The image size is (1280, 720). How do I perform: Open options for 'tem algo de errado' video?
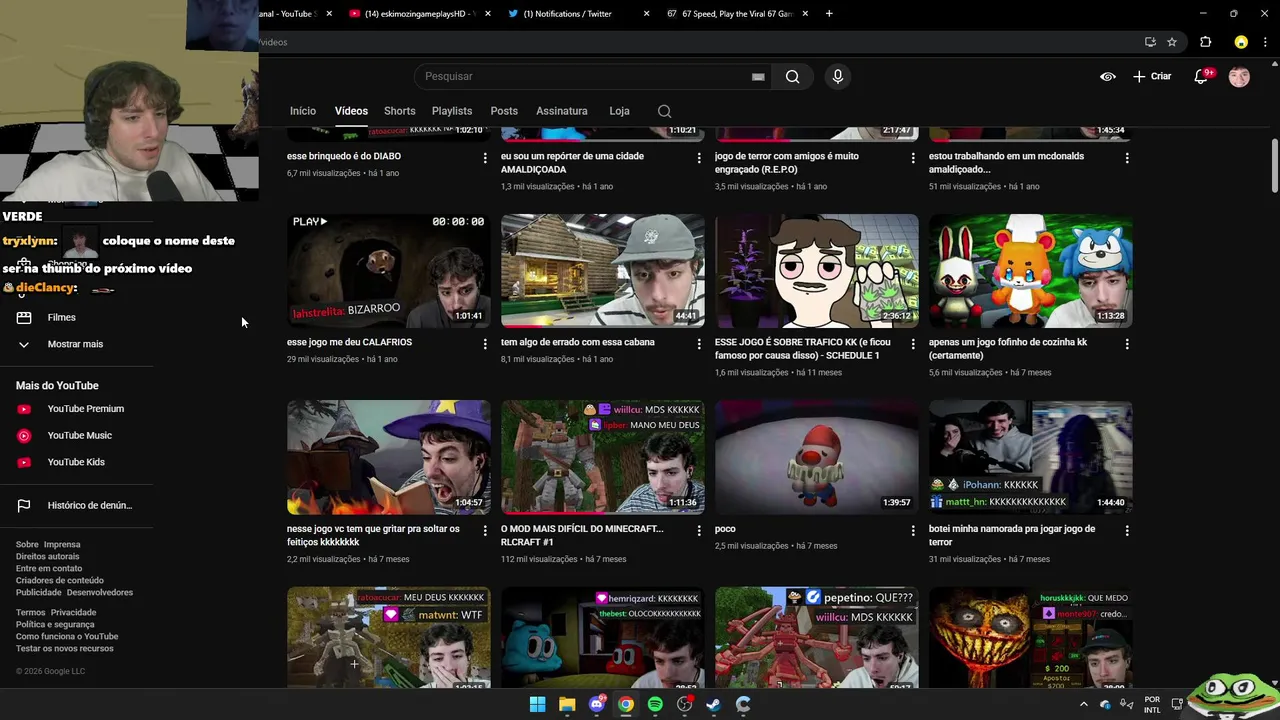(699, 344)
